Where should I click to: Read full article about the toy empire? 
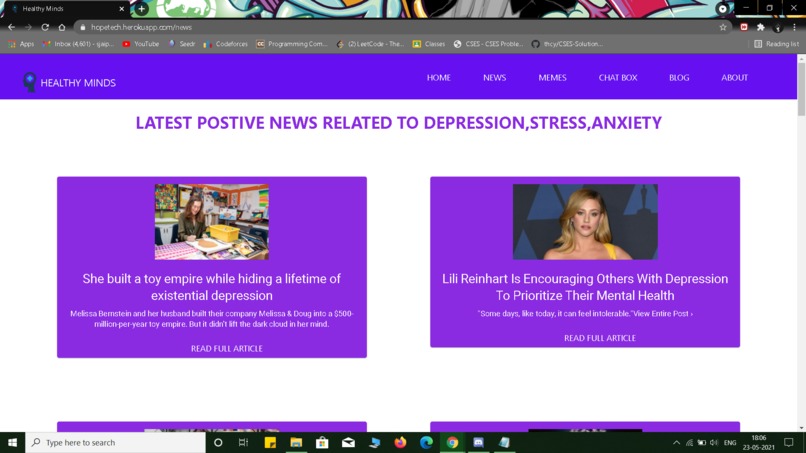(227, 349)
